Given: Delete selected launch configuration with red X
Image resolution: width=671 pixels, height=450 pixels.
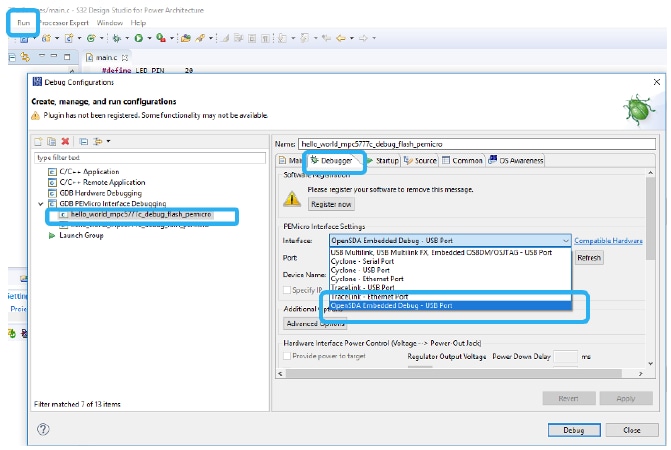Looking at the screenshot, I should pos(66,142).
